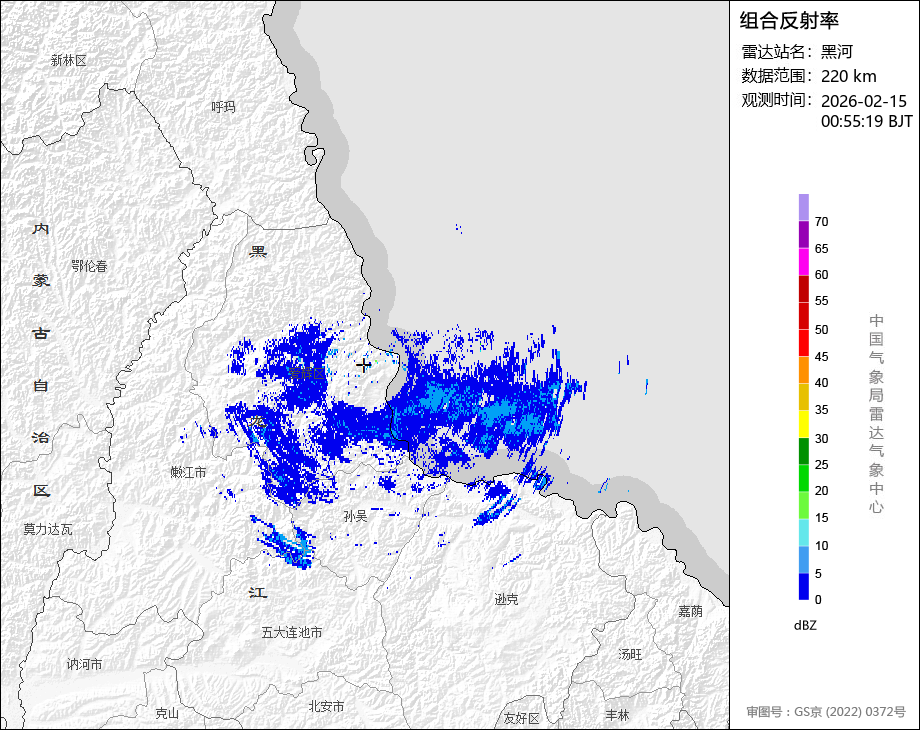
Task: Select the 嫩江市 label on map
Action: pyautogui.click(x=188, y=472)
